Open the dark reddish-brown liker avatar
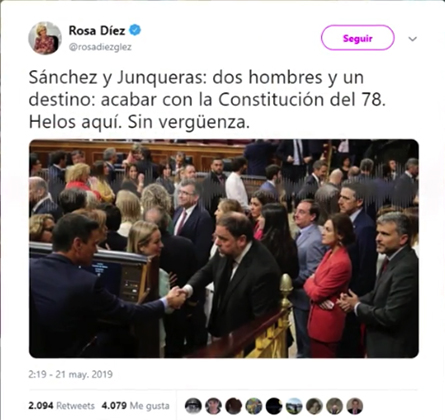 pos(234,406)
